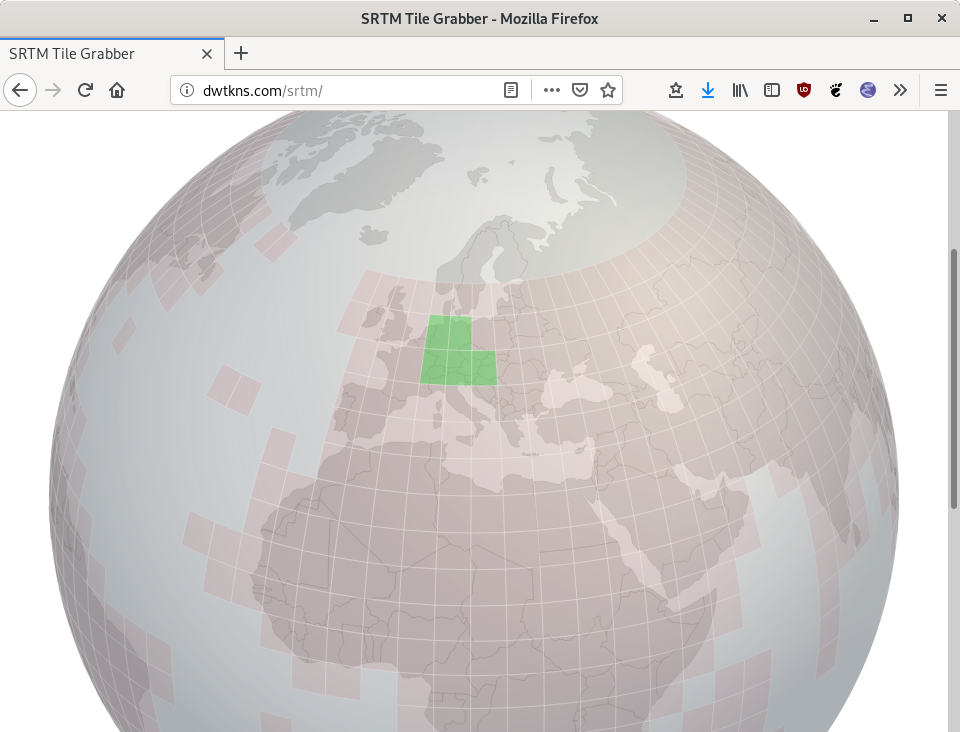Expand the toolbar overflow chevron
The width and height of the screenshot is (960, 732).
pos(900,91)
